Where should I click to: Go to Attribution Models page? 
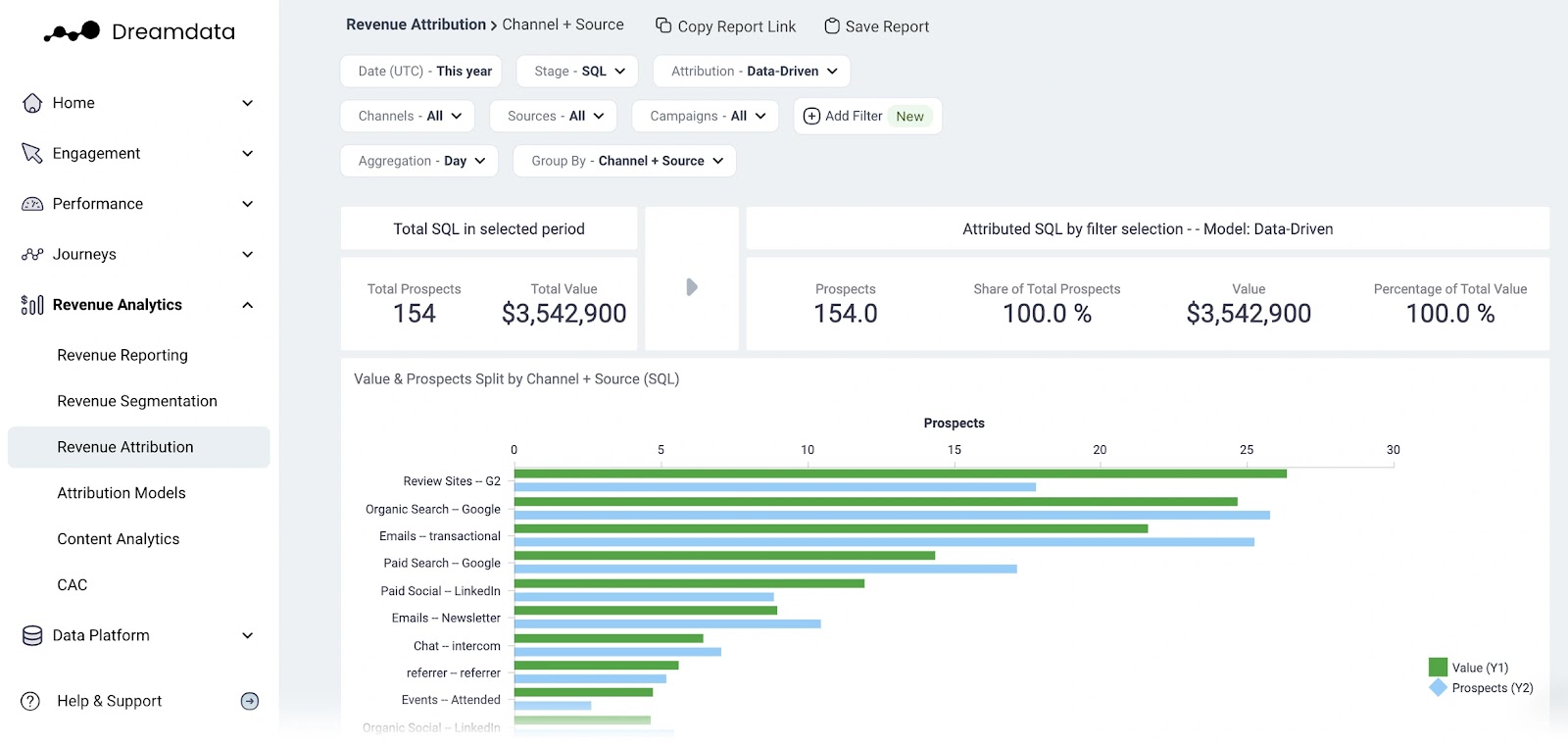(122, 493)
